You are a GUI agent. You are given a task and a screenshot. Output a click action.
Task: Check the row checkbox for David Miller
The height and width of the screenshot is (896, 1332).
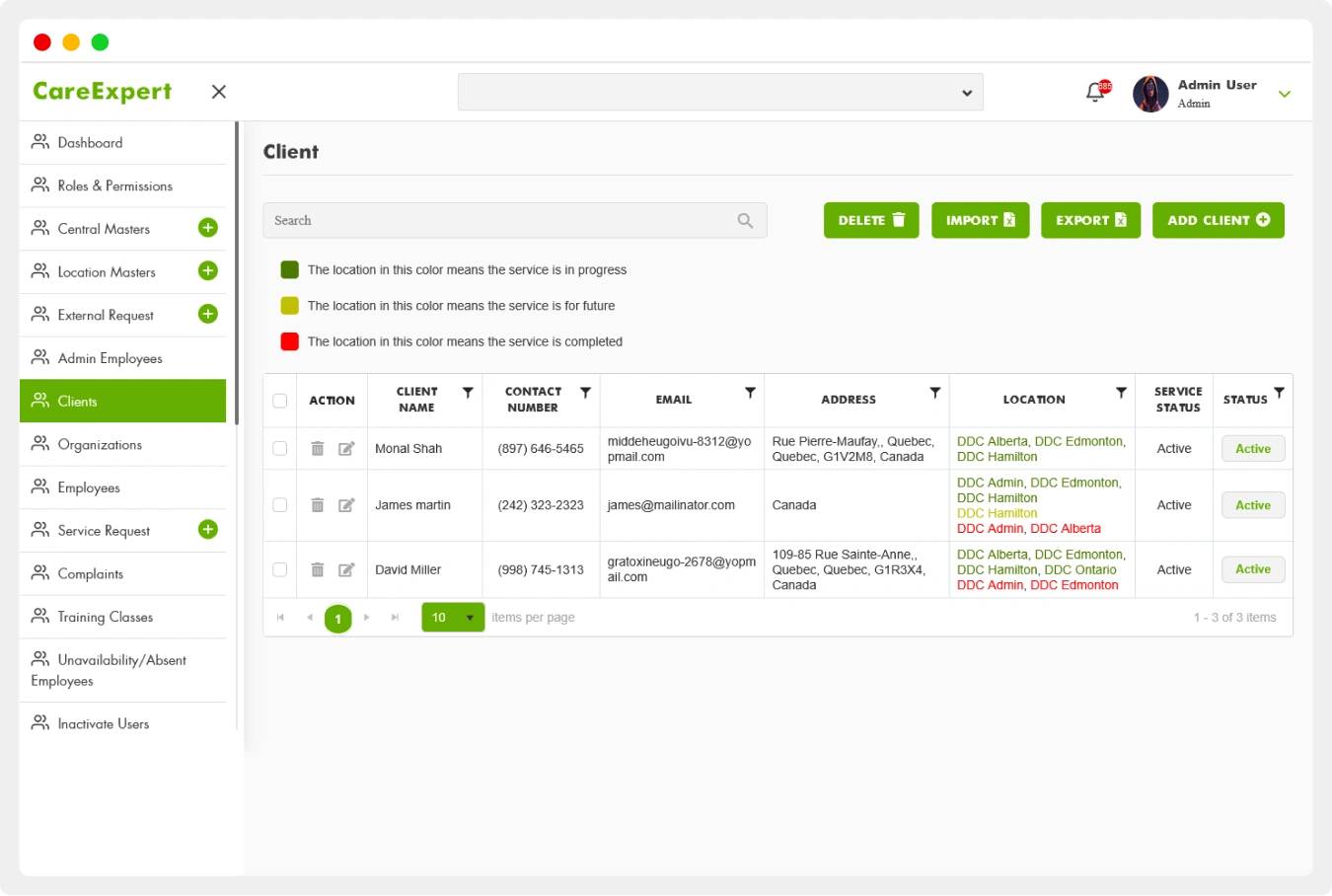279,569
